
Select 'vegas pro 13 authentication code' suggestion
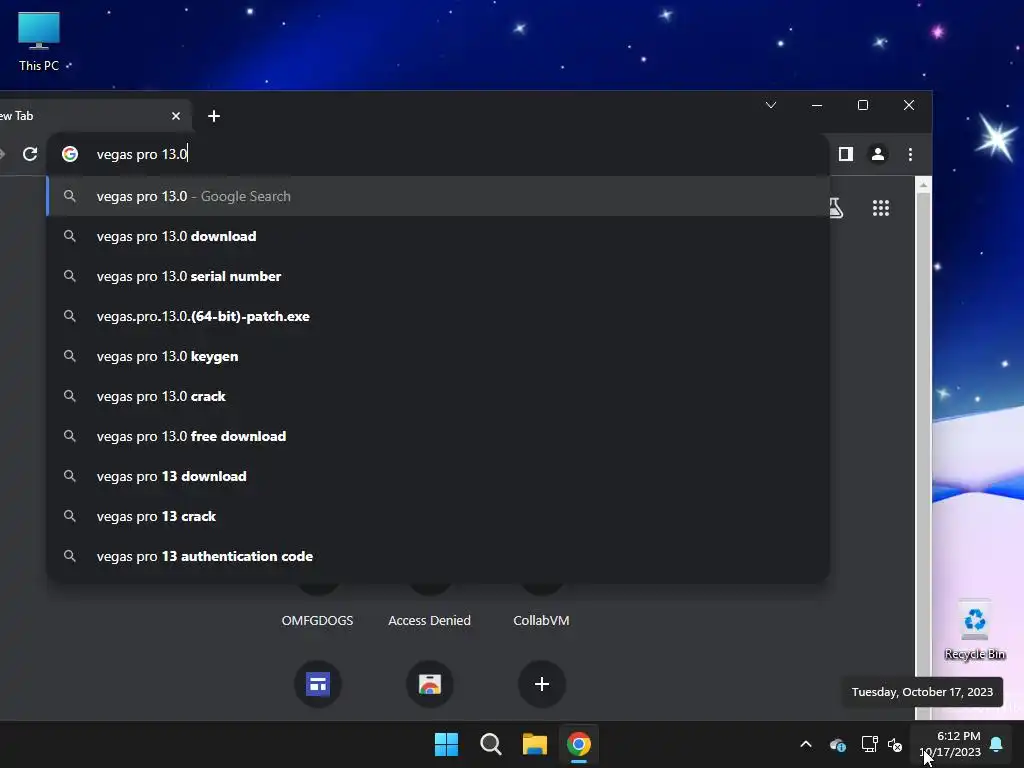pyautogui.click(x=438, y=556)
